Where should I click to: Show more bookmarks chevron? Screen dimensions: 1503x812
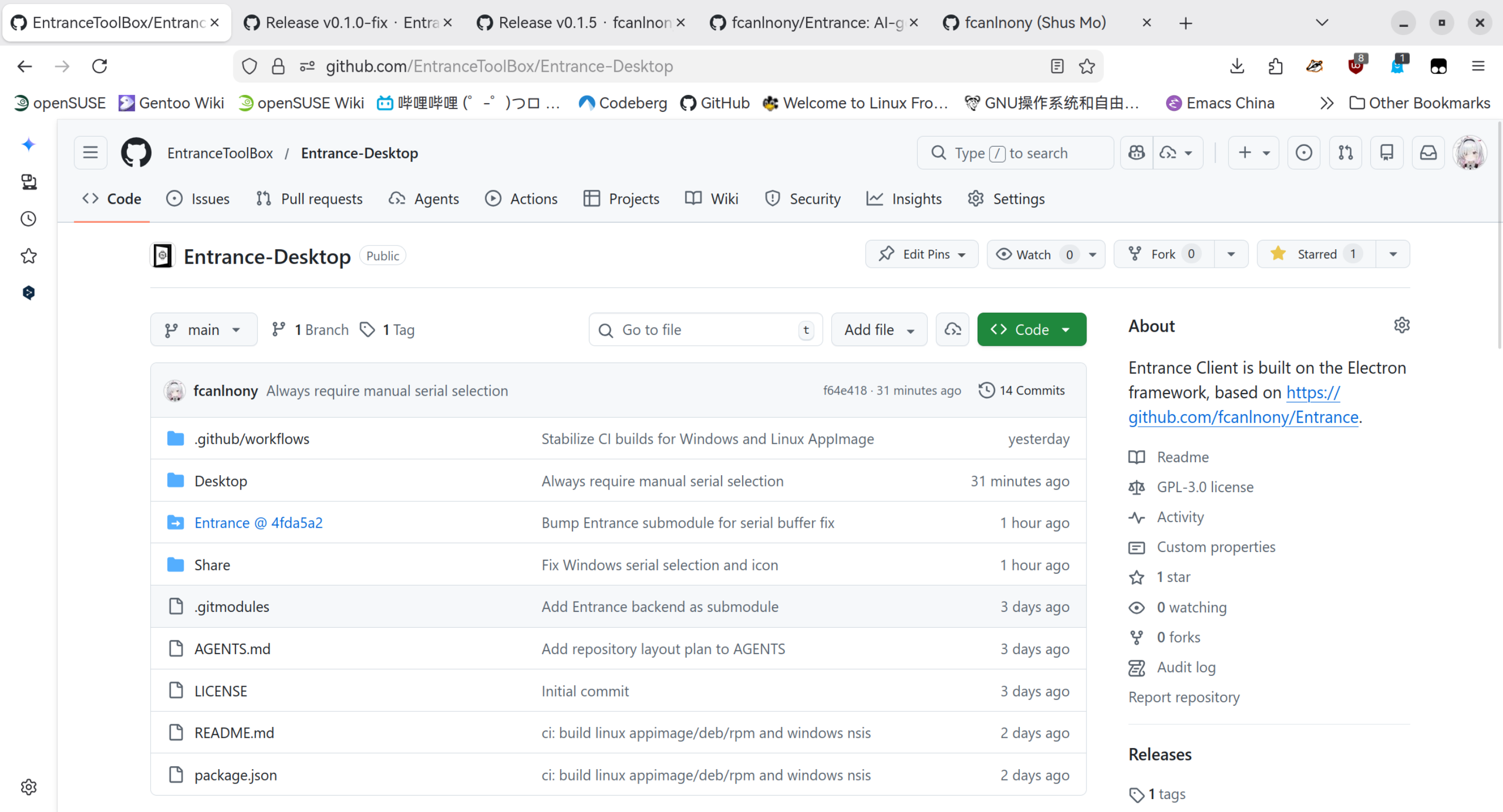point(1326,103)
